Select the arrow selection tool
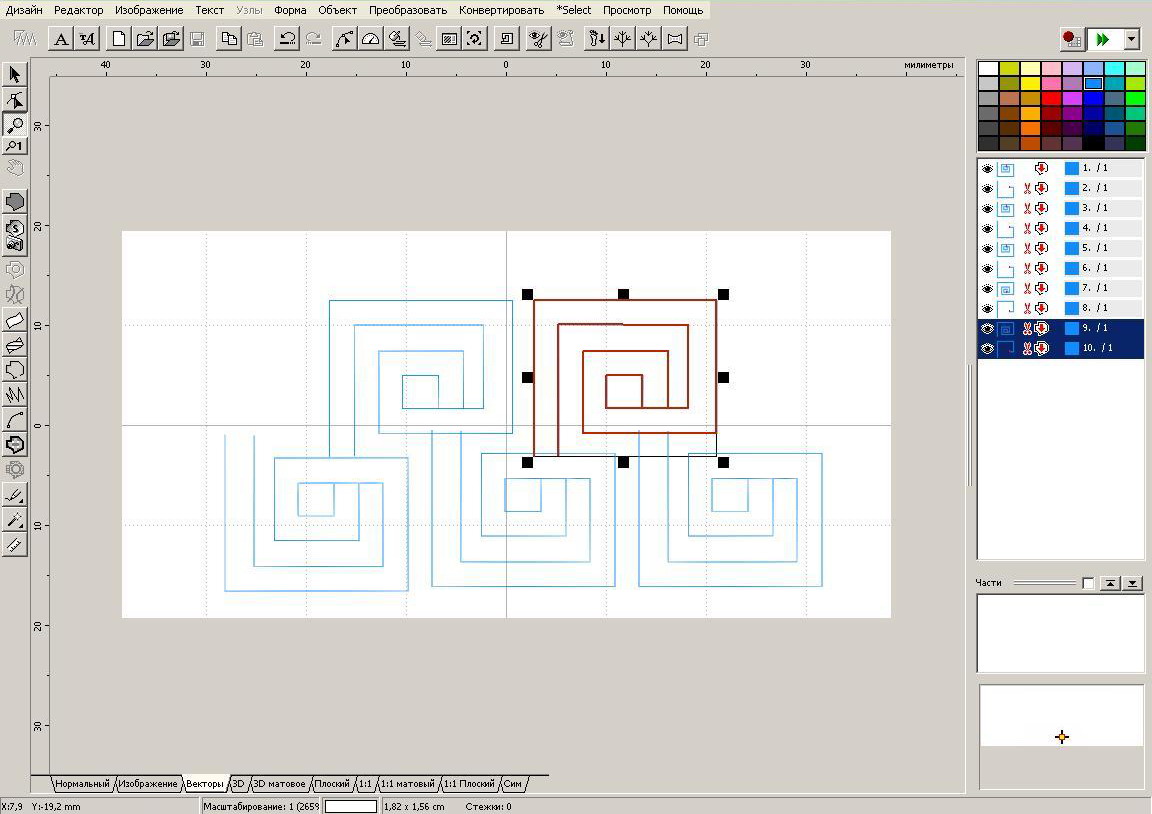1152x814 pixels. (15, 74)
